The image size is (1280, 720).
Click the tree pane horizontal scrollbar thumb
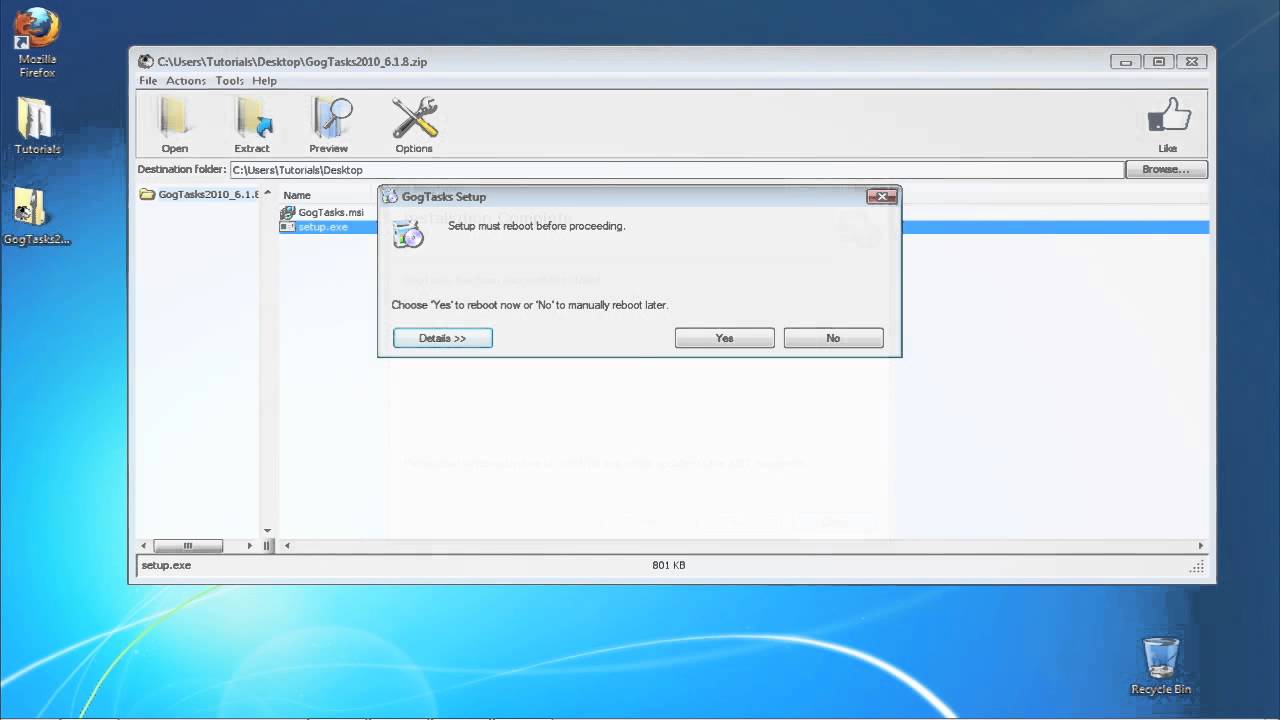click(187, 546)
